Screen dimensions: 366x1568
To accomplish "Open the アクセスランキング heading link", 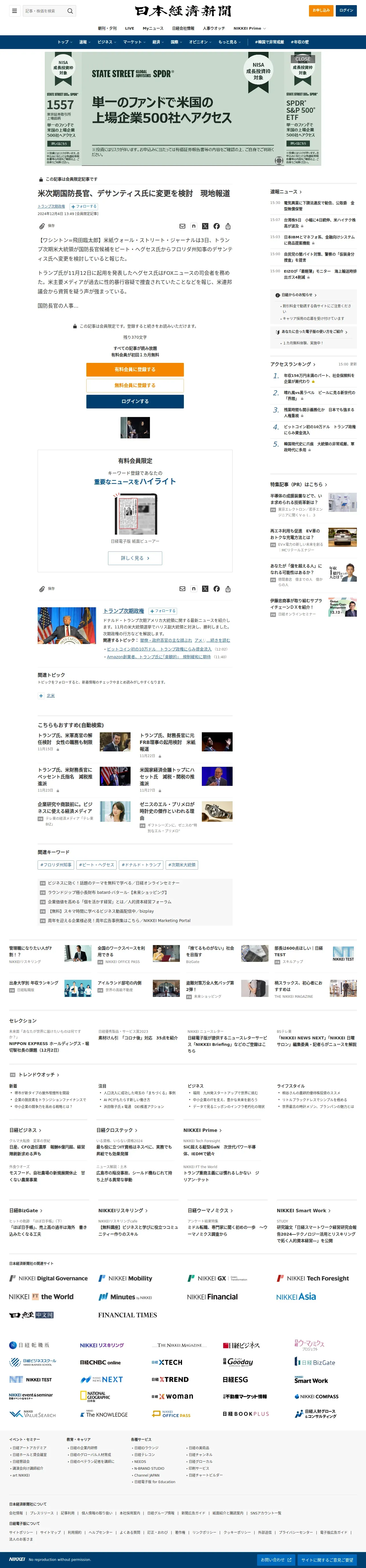I will [x=293, y=364].
